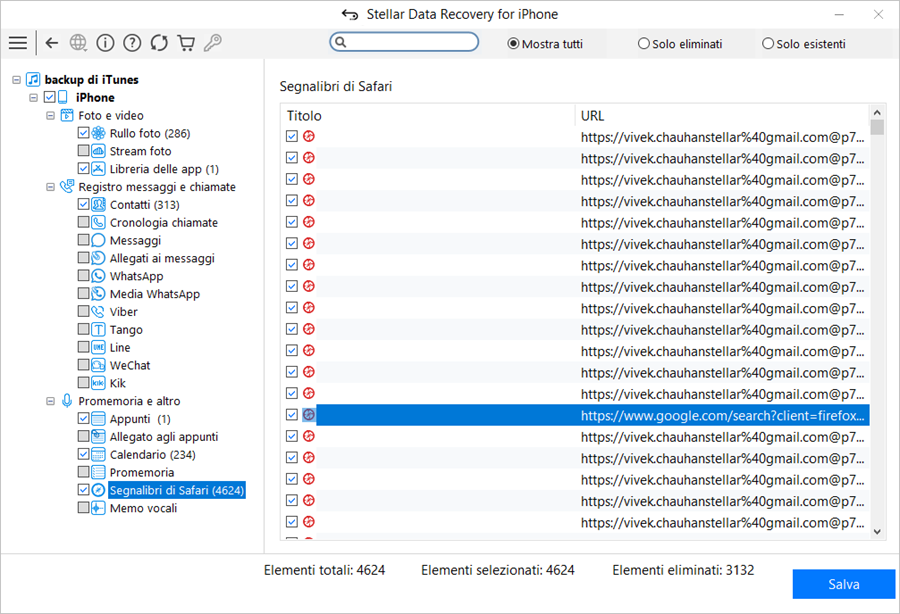The image size is (900, 614).
Task: Click the shopping cart buy icon
Action: pos(186,43)
